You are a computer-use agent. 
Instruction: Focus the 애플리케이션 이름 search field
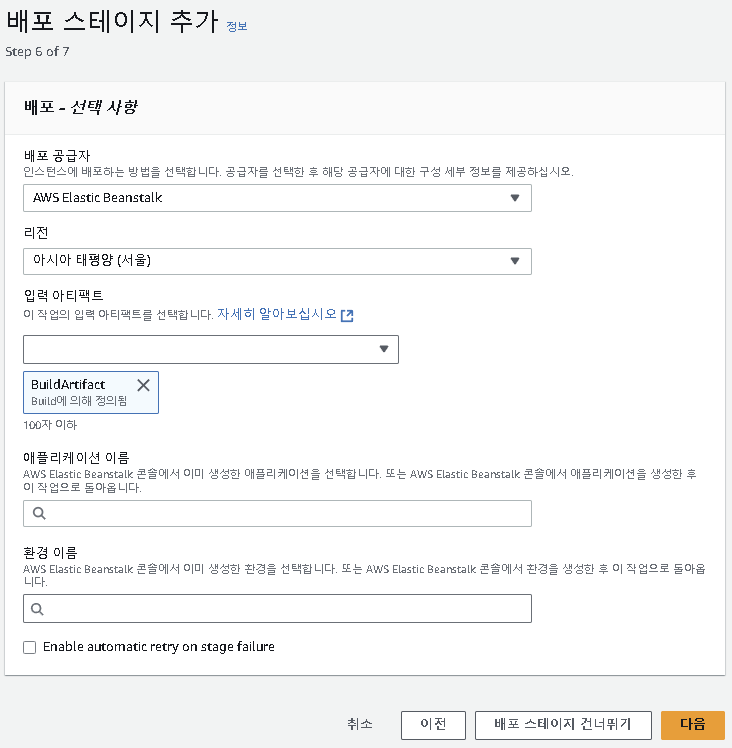[x=277, y=513]
